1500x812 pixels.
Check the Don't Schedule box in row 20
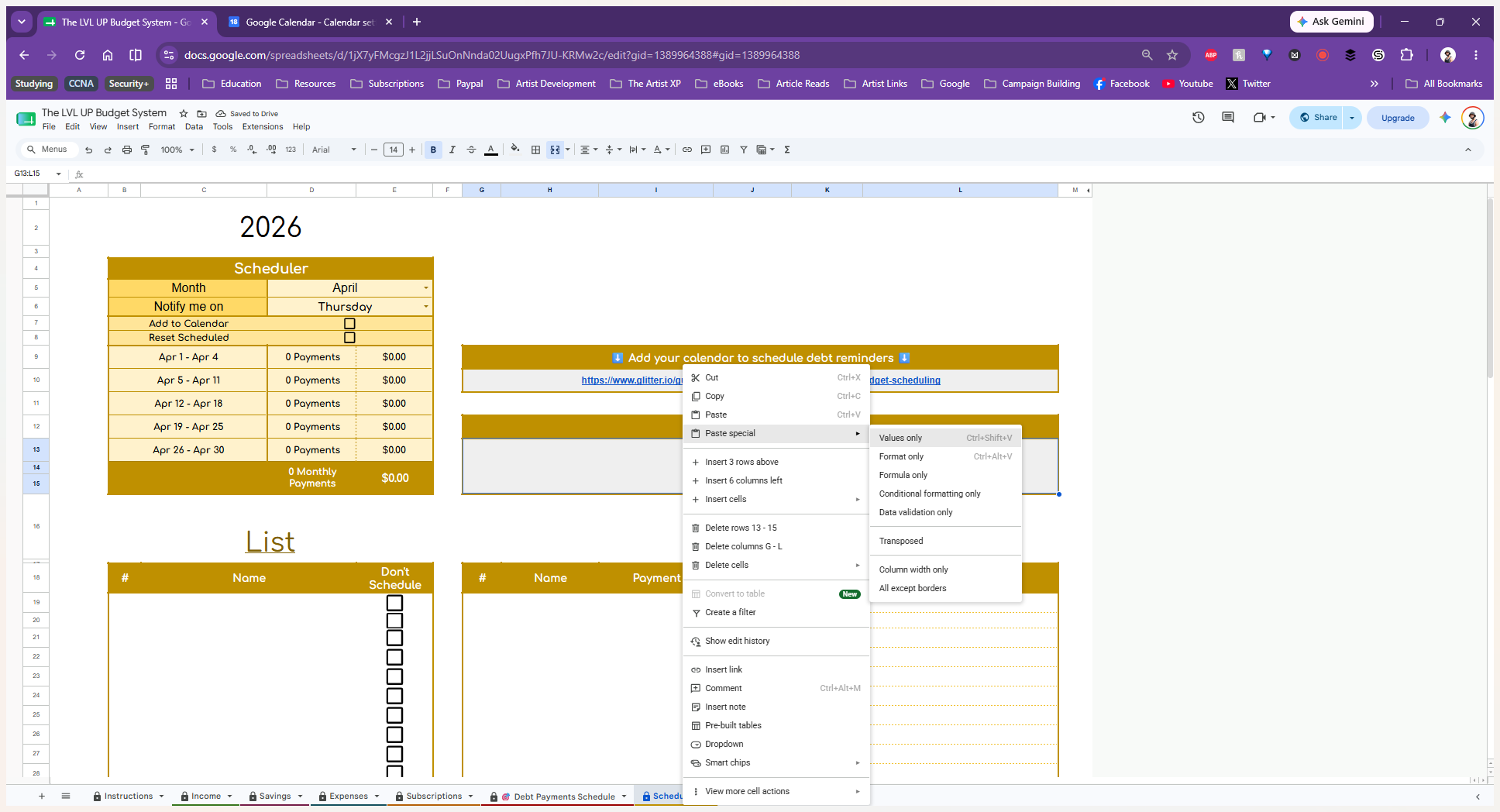(395, 621)
